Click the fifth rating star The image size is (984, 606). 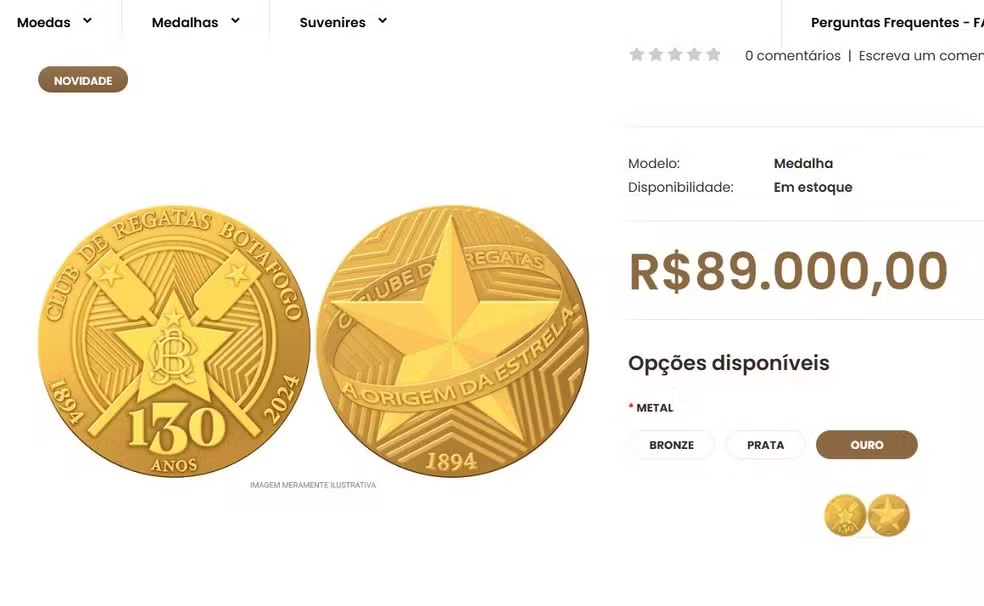(713, 55)
